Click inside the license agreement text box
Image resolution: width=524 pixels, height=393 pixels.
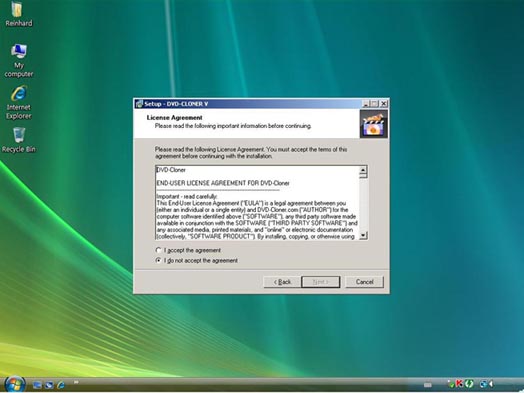click(x=257, y=203)
